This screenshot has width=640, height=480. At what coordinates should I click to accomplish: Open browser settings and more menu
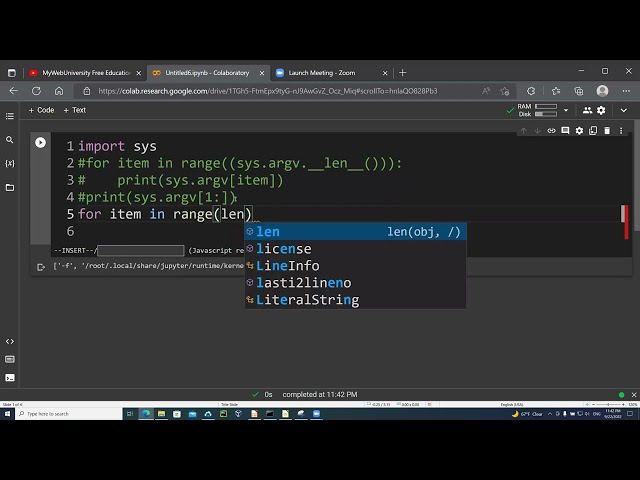click(626, 91)
